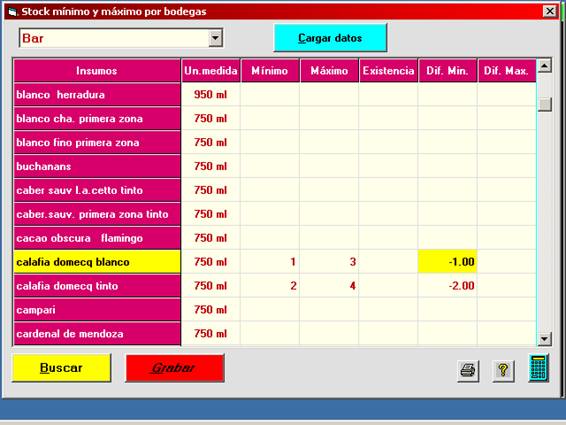Click the Cargar datos button
Screen dimensions: 566x425
330,38
